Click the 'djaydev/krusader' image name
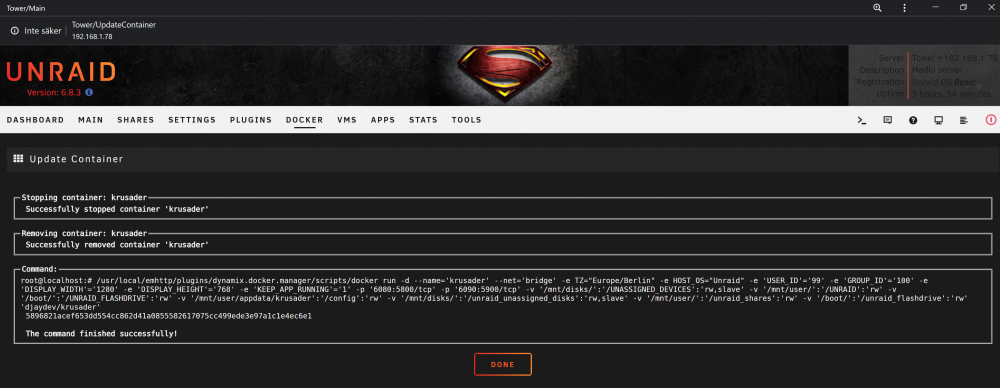This screenshot has height=388, width=1000. coord(60,307)
